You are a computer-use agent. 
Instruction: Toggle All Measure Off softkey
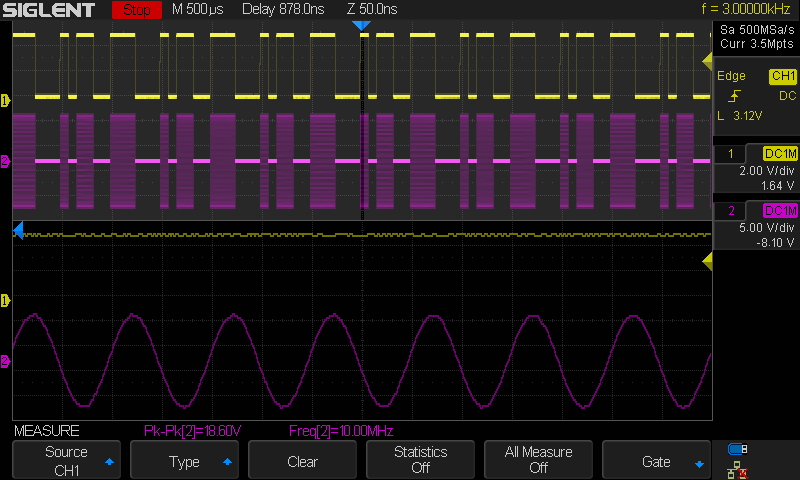538,460
